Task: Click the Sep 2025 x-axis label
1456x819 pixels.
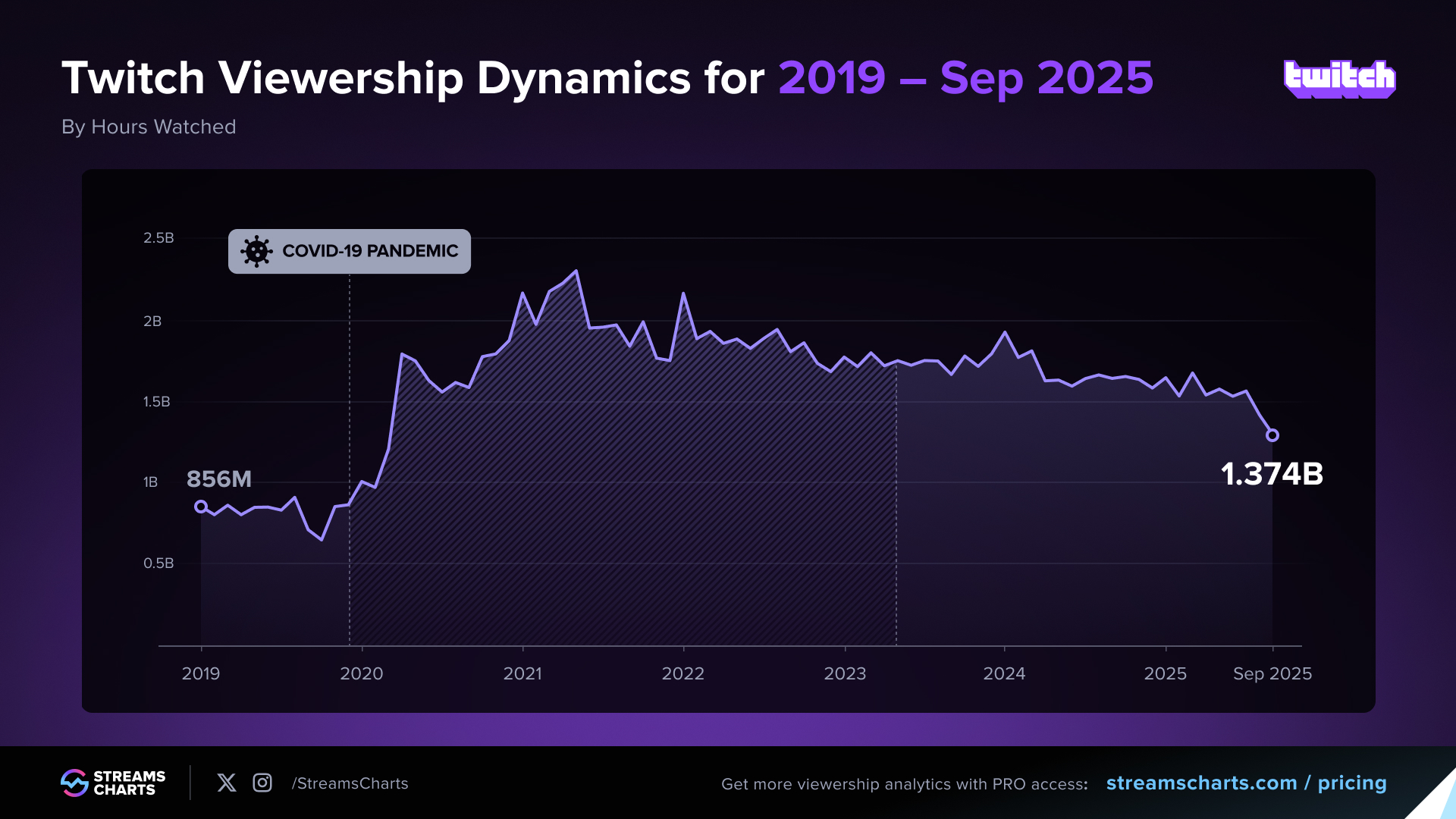Action: [x=1272, y=673]
